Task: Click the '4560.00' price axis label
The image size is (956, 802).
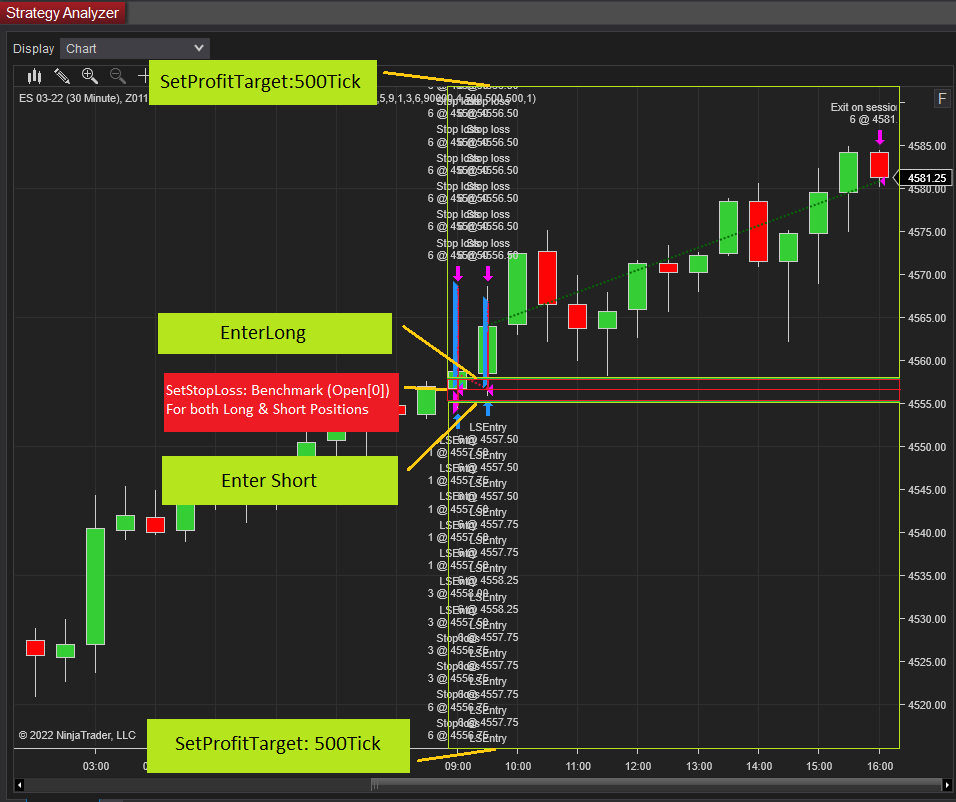Action: (927, 361)
